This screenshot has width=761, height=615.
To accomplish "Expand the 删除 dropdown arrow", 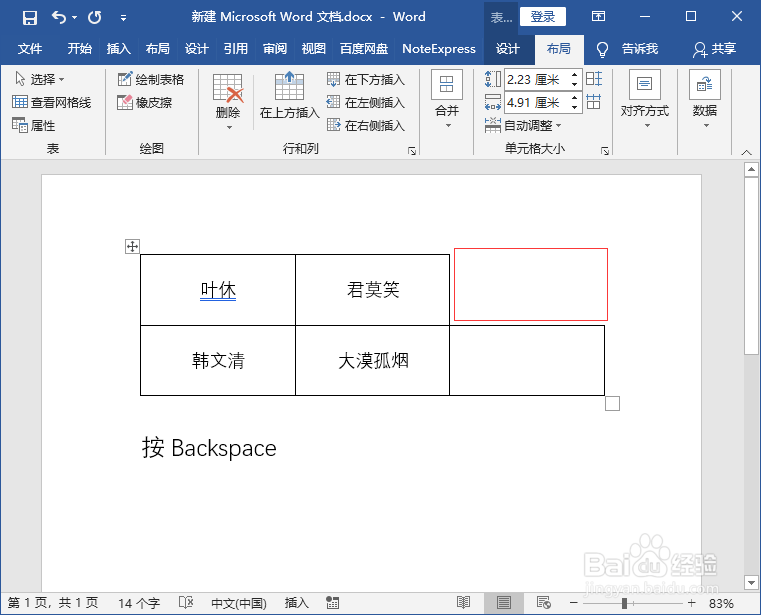I will pos(229,127).
